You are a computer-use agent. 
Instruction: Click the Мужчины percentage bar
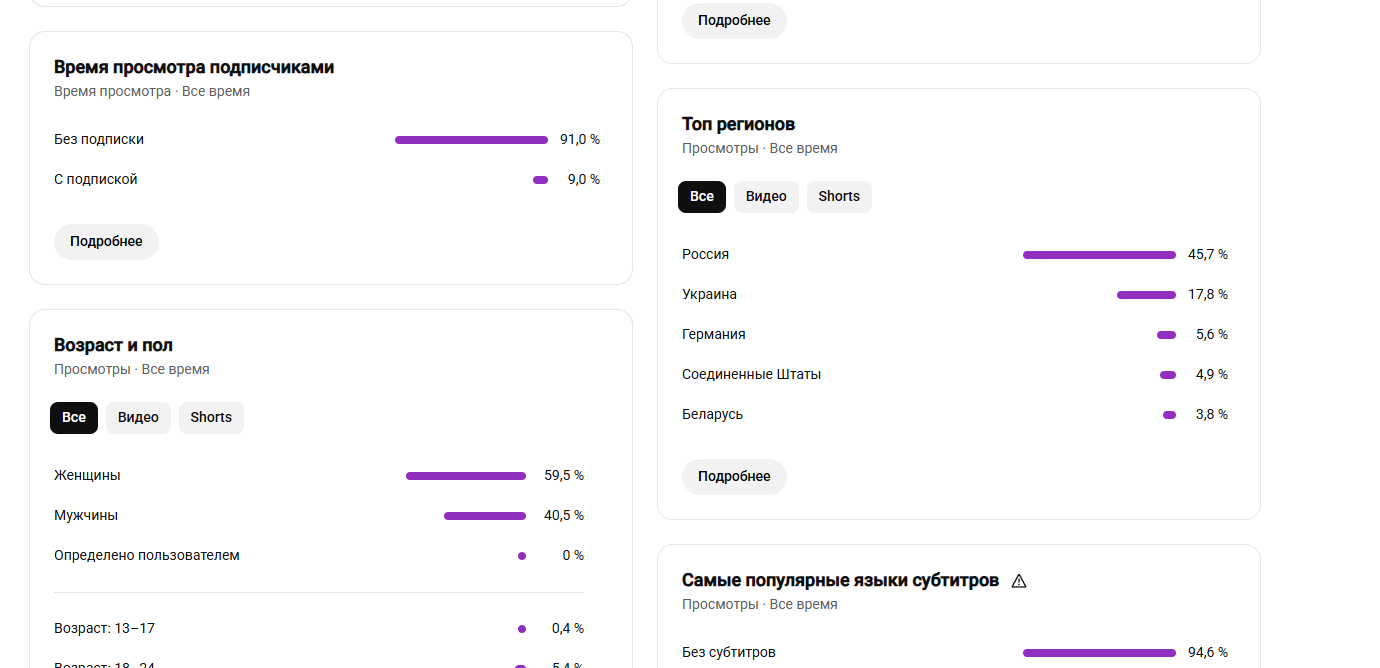[x=485, y=516]
